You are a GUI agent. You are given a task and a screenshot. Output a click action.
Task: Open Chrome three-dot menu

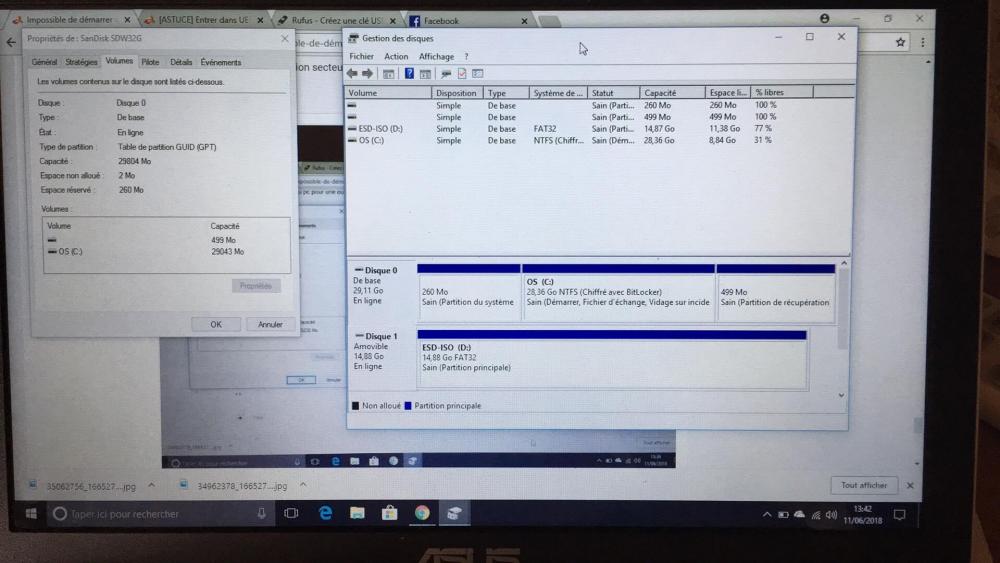pos(923,43)
